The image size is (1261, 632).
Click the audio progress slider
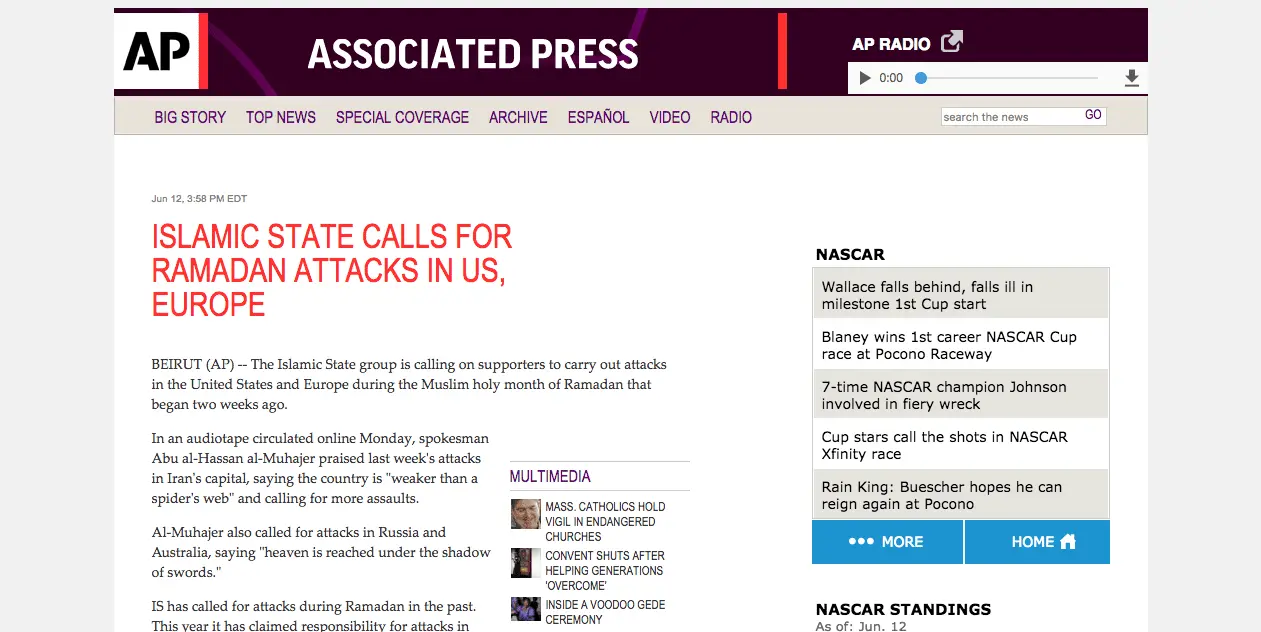1006,77
